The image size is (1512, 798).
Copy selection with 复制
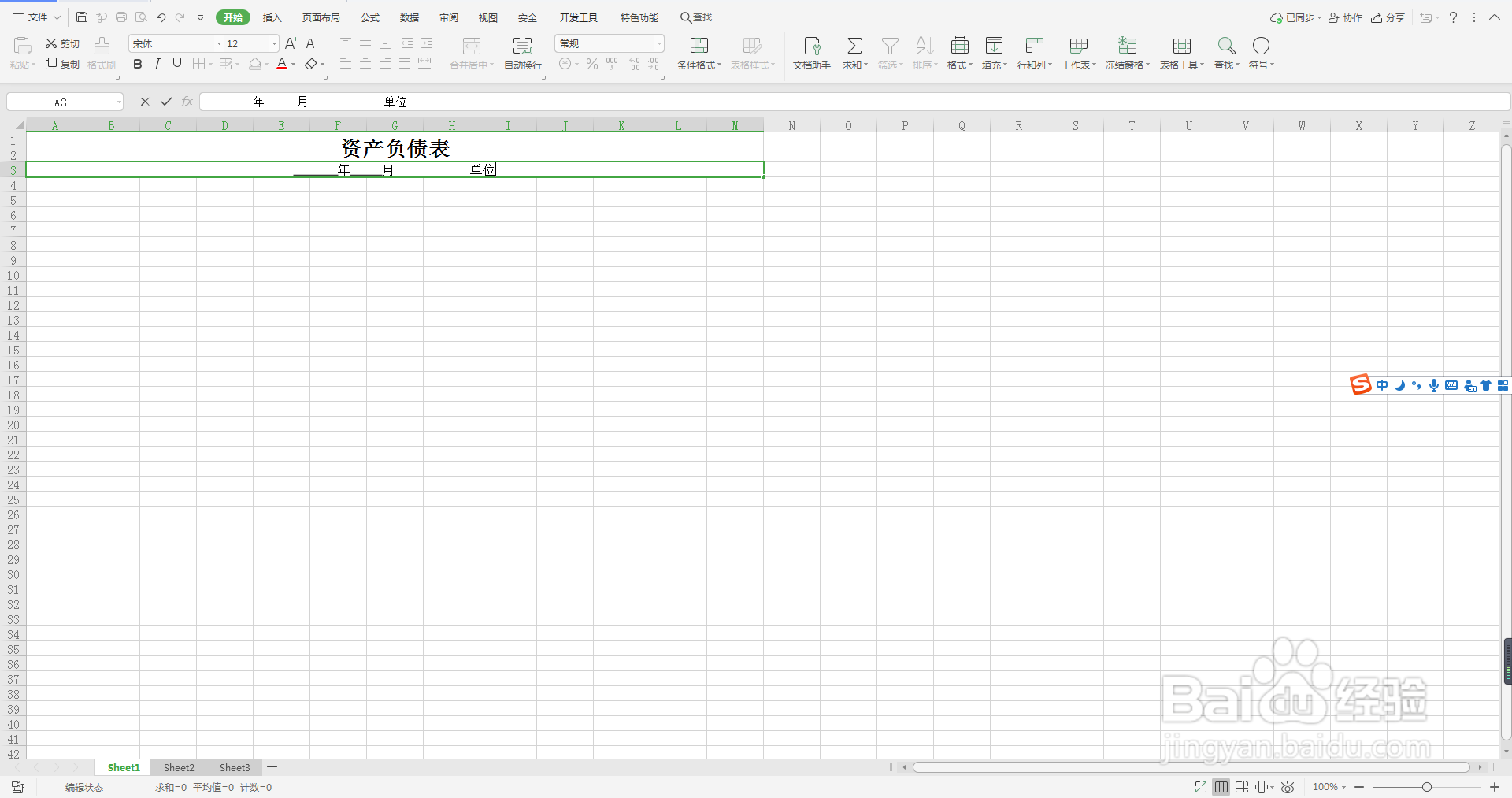pyautogui.click(x=62, y=64)
